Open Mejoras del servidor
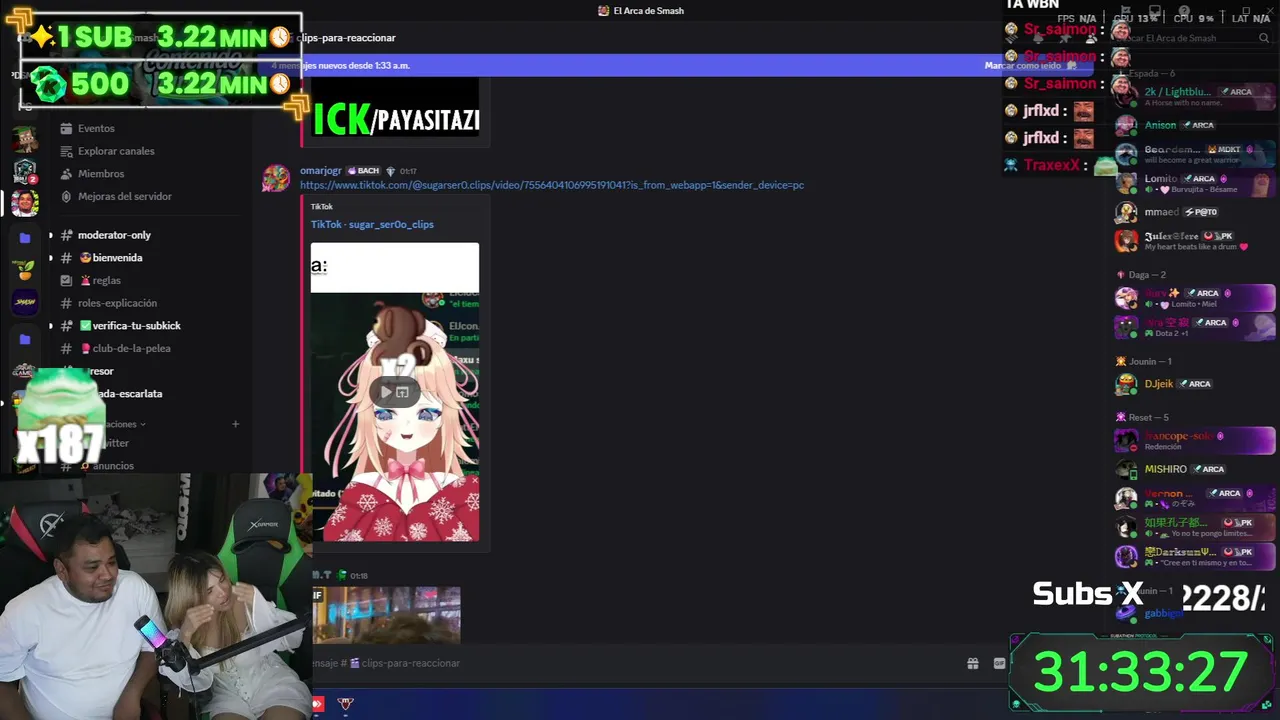Image resolution: width=1280 pixels, height=720 pixels. (125, 196)
